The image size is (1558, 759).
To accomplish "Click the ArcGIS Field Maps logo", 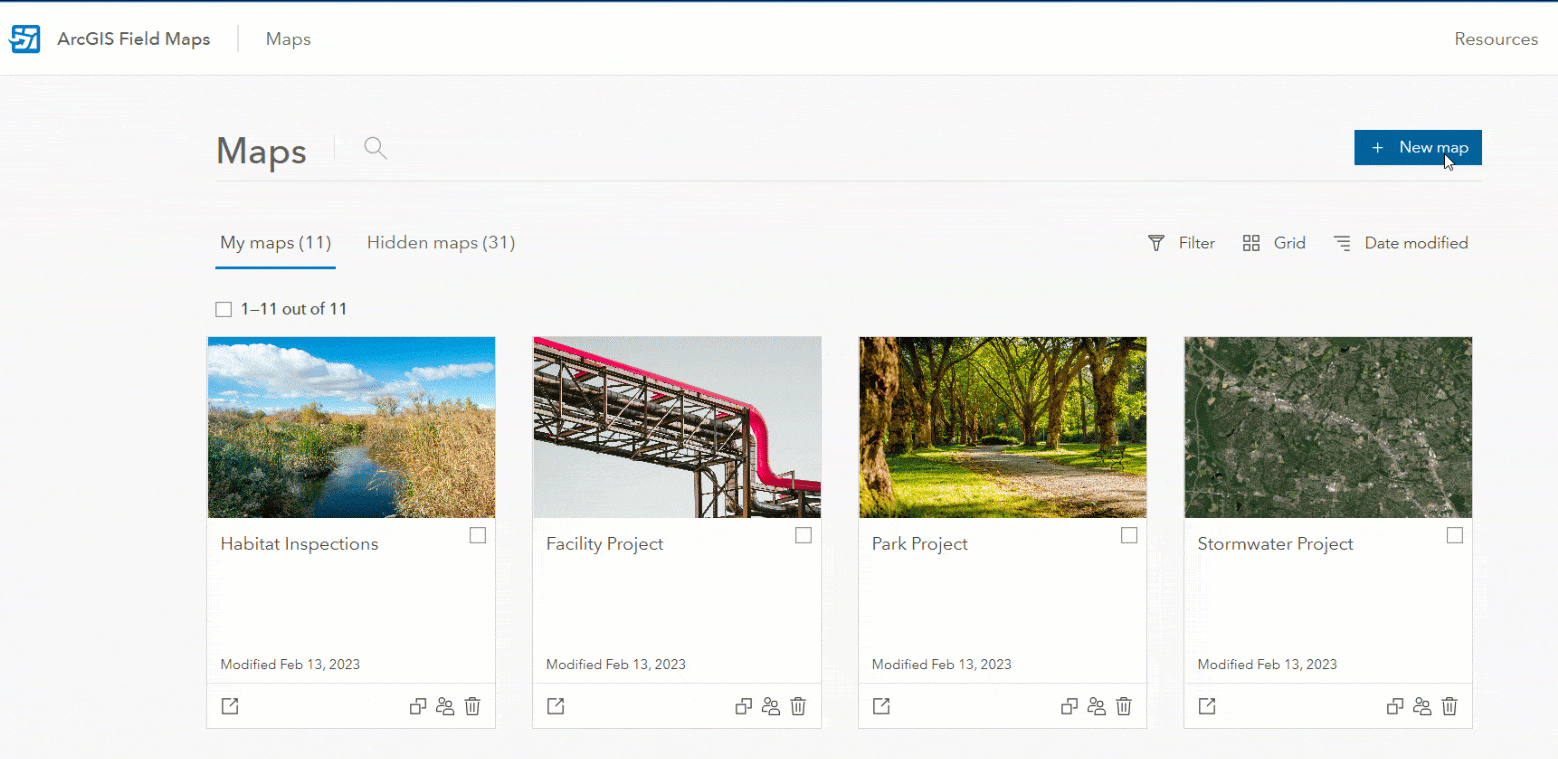I will coord(24,38).
